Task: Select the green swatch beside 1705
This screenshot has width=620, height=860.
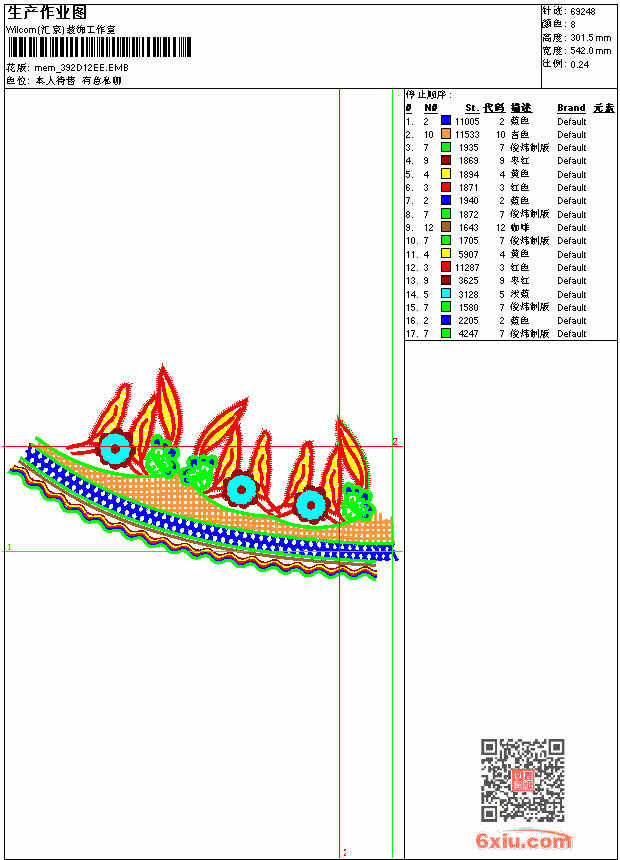Action: click(446, 240)
